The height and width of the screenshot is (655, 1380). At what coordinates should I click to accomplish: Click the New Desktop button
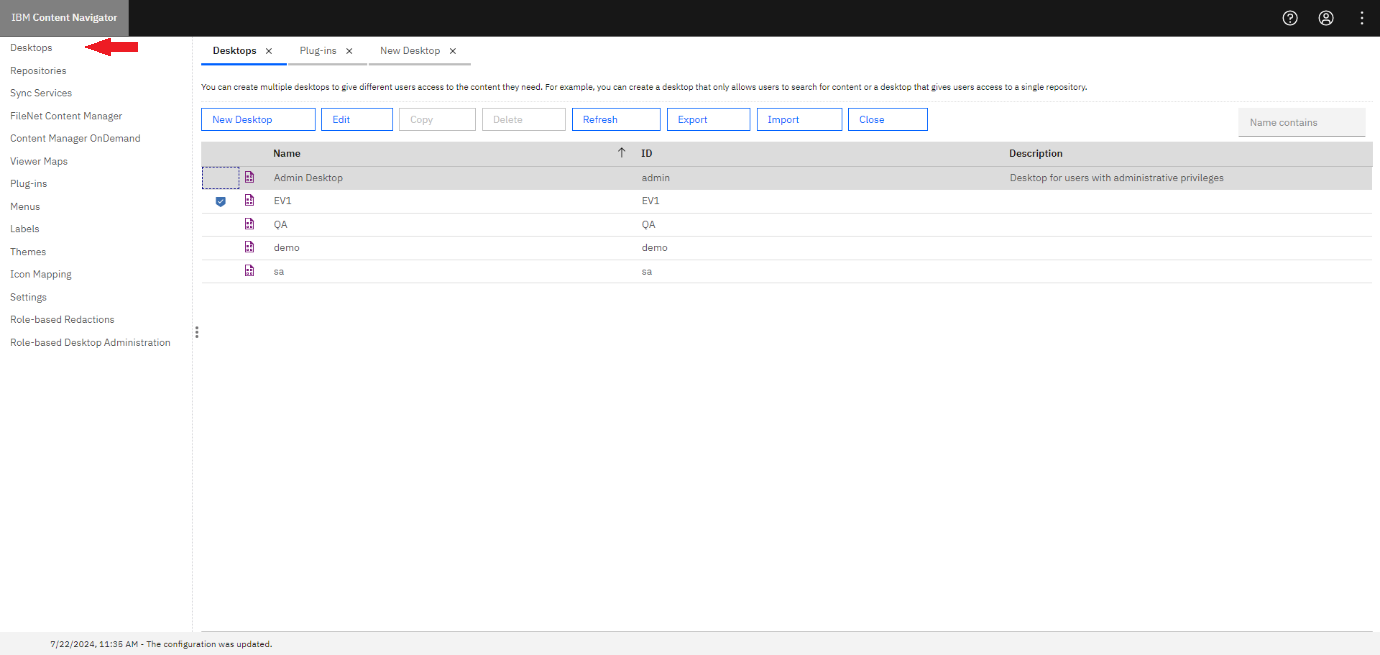[x=257, y=119]
